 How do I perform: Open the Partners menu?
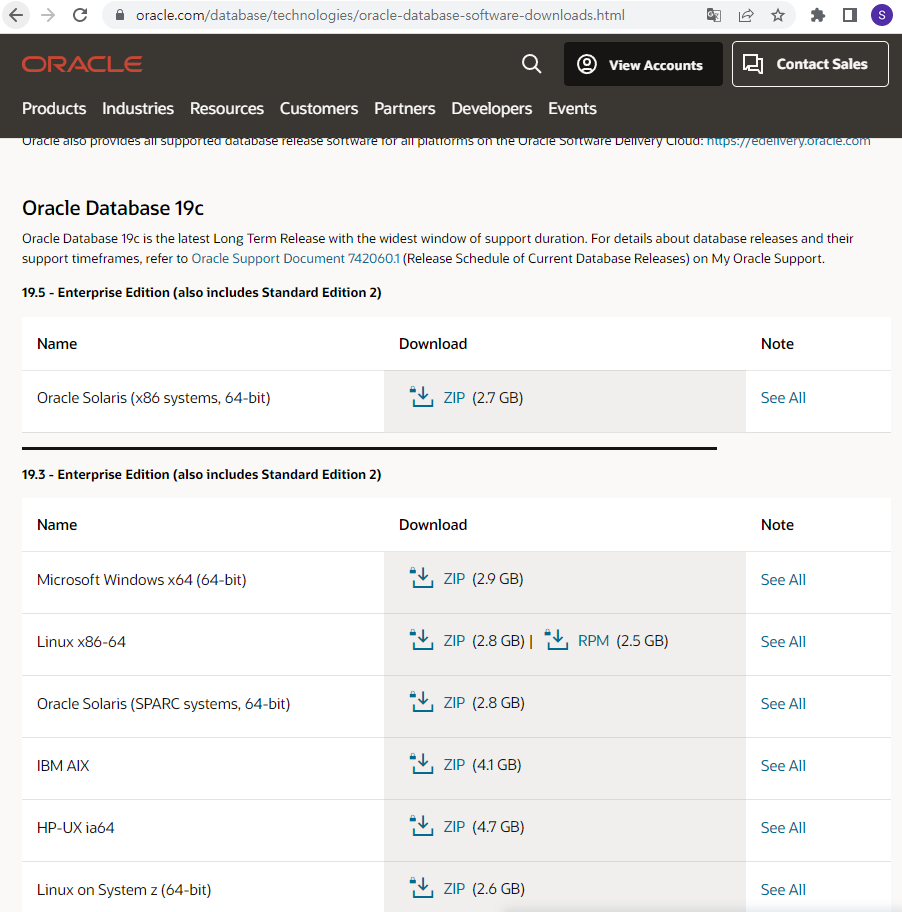coord(405,108)
